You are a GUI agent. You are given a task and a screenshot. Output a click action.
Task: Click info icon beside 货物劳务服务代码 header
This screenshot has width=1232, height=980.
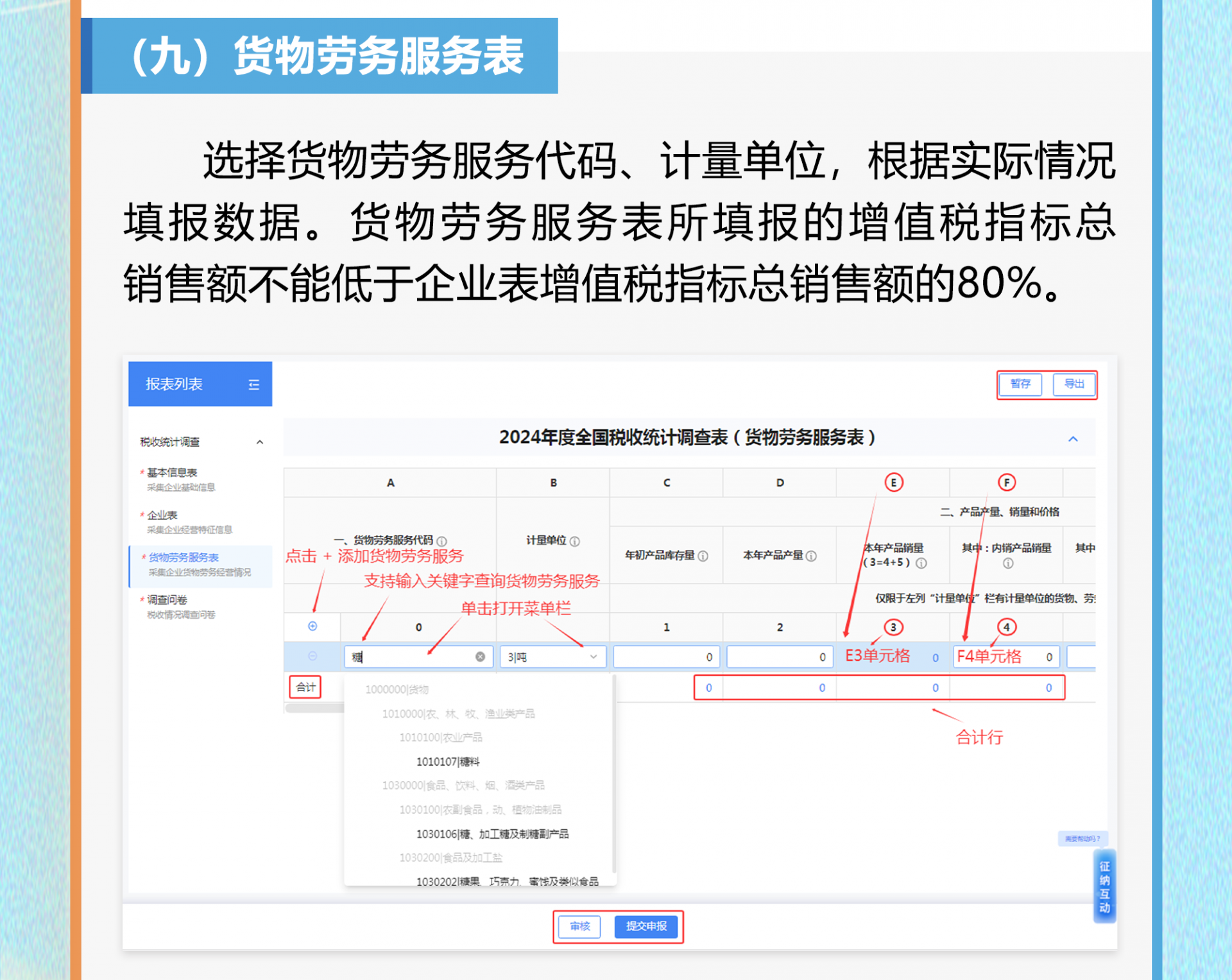click(x=442, y=541)
